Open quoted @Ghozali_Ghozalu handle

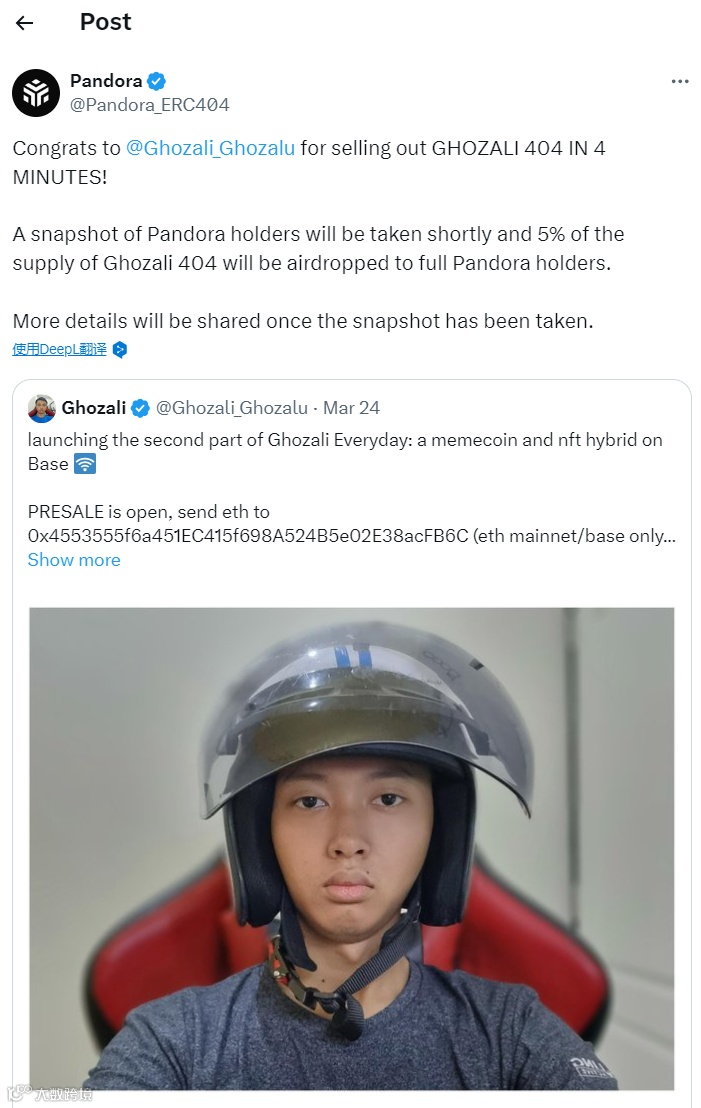click(x=232, y=408)
